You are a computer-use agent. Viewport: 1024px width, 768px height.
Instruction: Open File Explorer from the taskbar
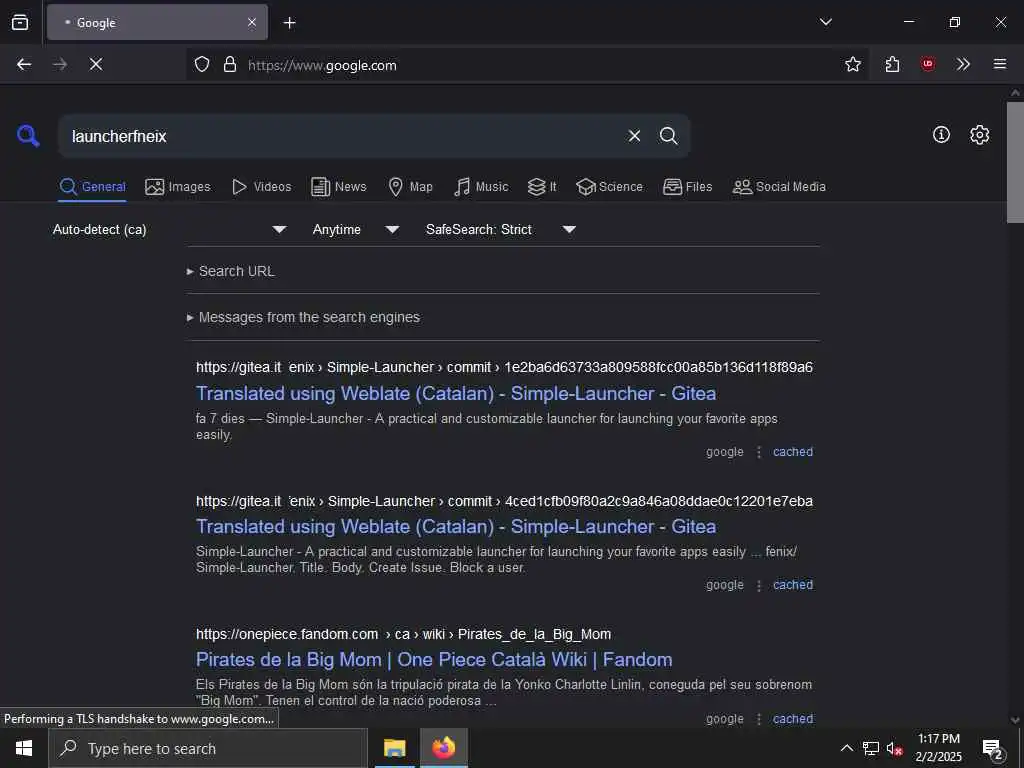pyautogui.click(x=394, y=748)
